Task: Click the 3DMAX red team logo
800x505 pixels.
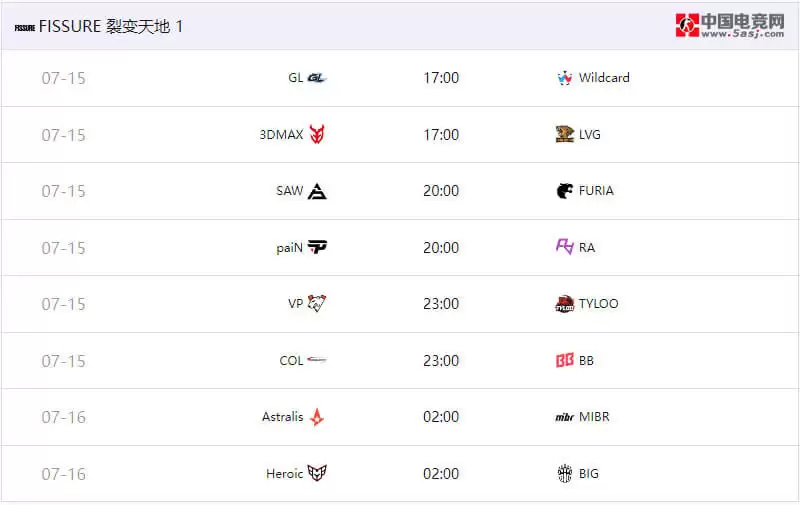Action: tap(317, 134)
